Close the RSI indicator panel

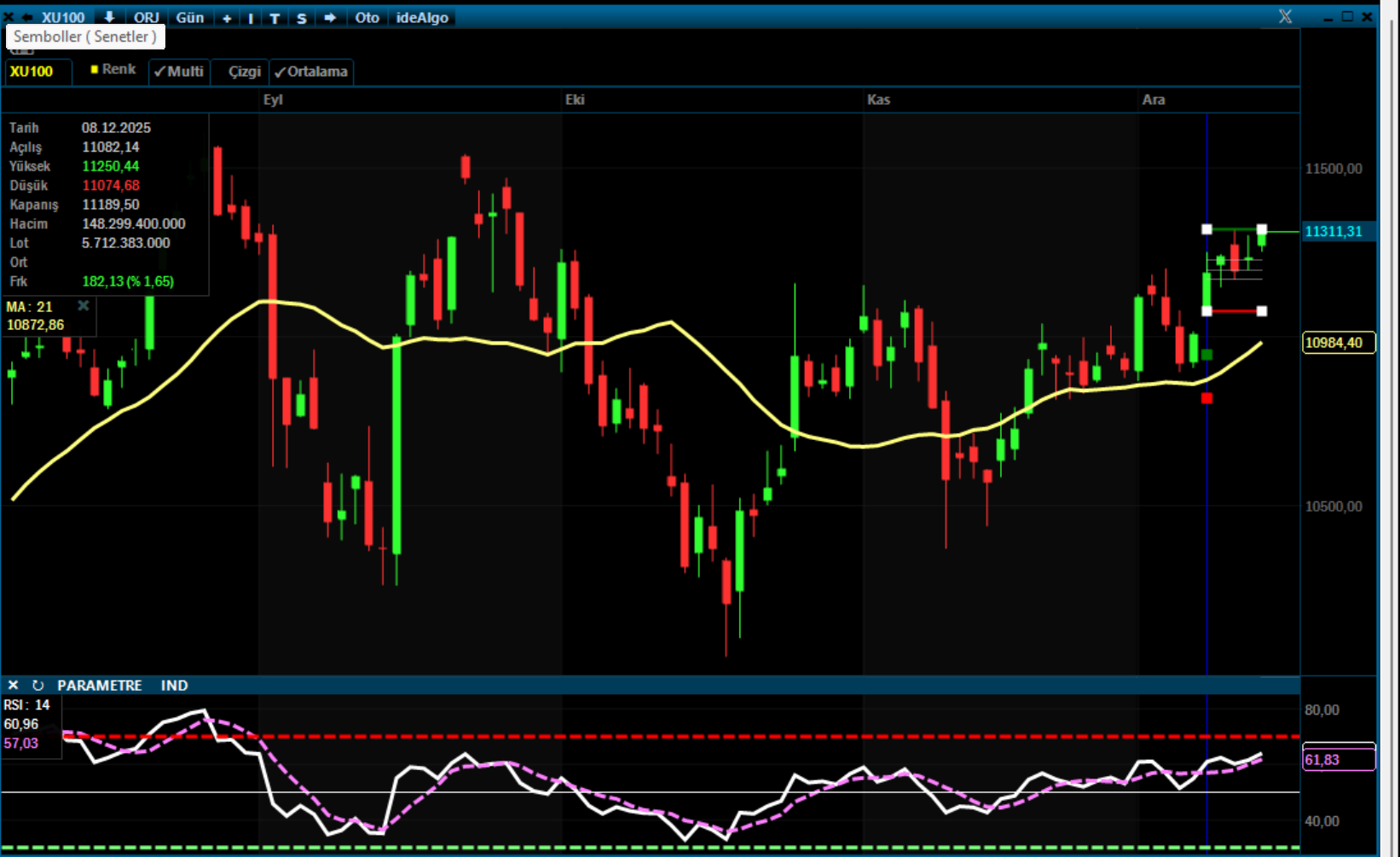tap(13, 686)
